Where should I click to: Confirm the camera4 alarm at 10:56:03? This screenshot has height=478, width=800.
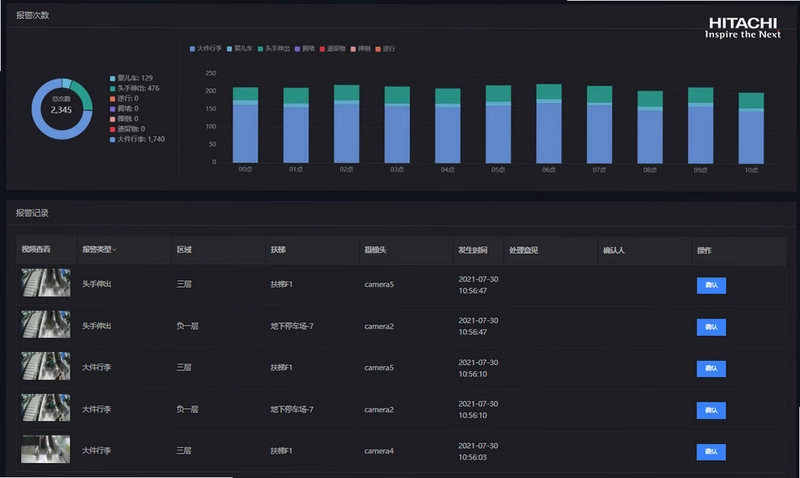711,451
